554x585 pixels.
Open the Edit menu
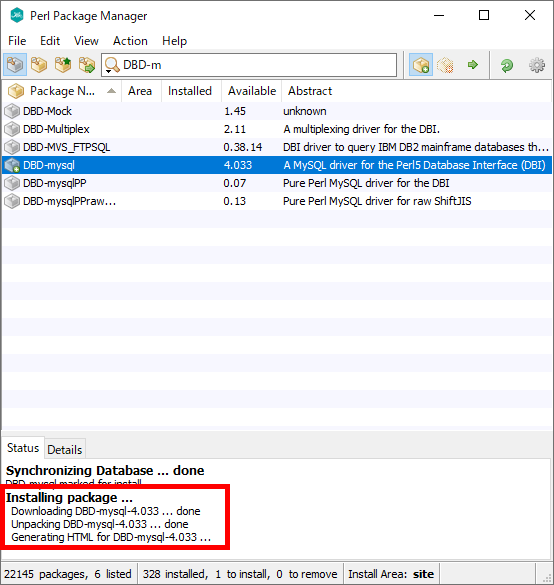[x=50, y=41]
